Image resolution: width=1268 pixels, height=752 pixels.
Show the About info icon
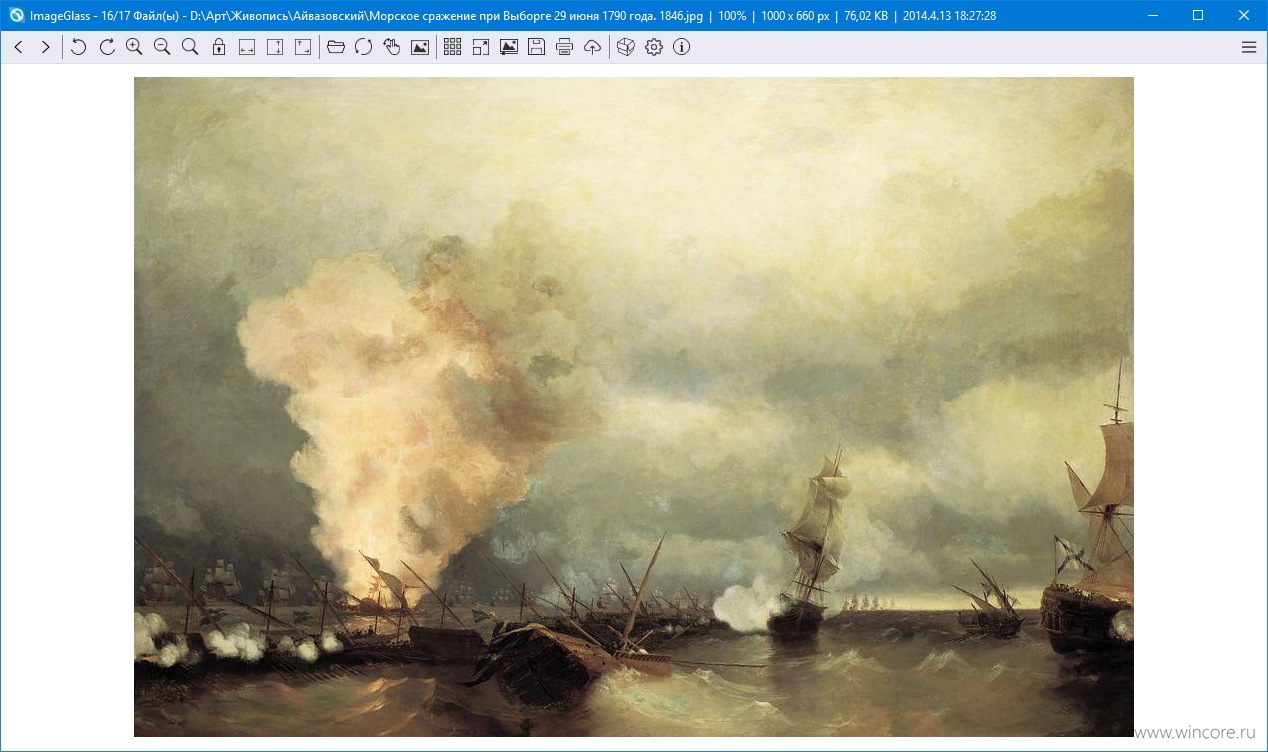682,47
